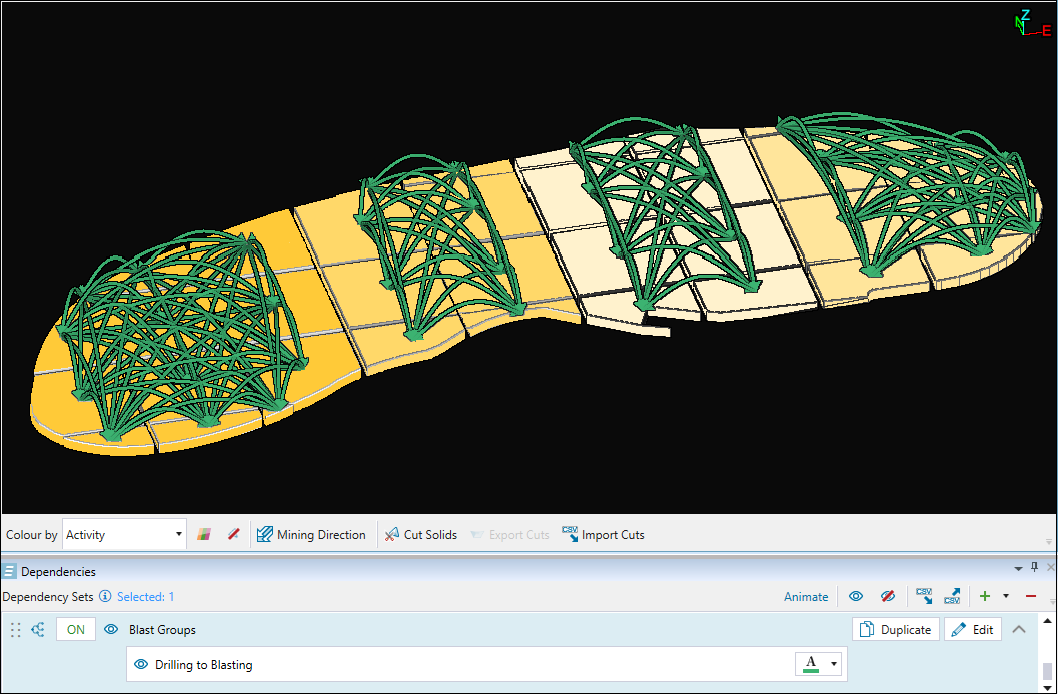Viewport: 1058px width, 694px height.
Task: Toggle Blast Groups visibility eye
Action: coord(111,630)
